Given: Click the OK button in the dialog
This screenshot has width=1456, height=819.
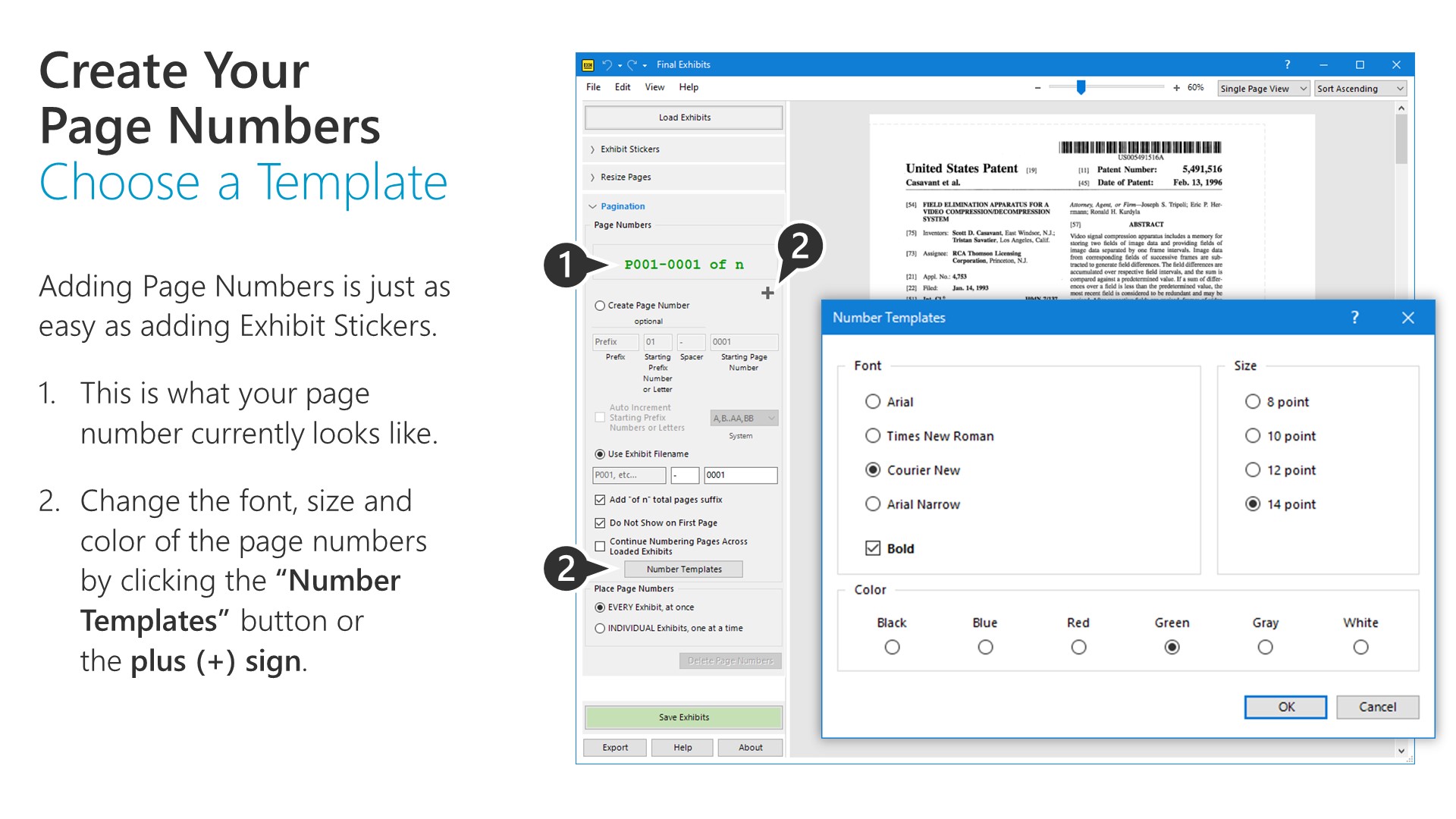Looking at the screenshot, I should (x=1285, y=707).
